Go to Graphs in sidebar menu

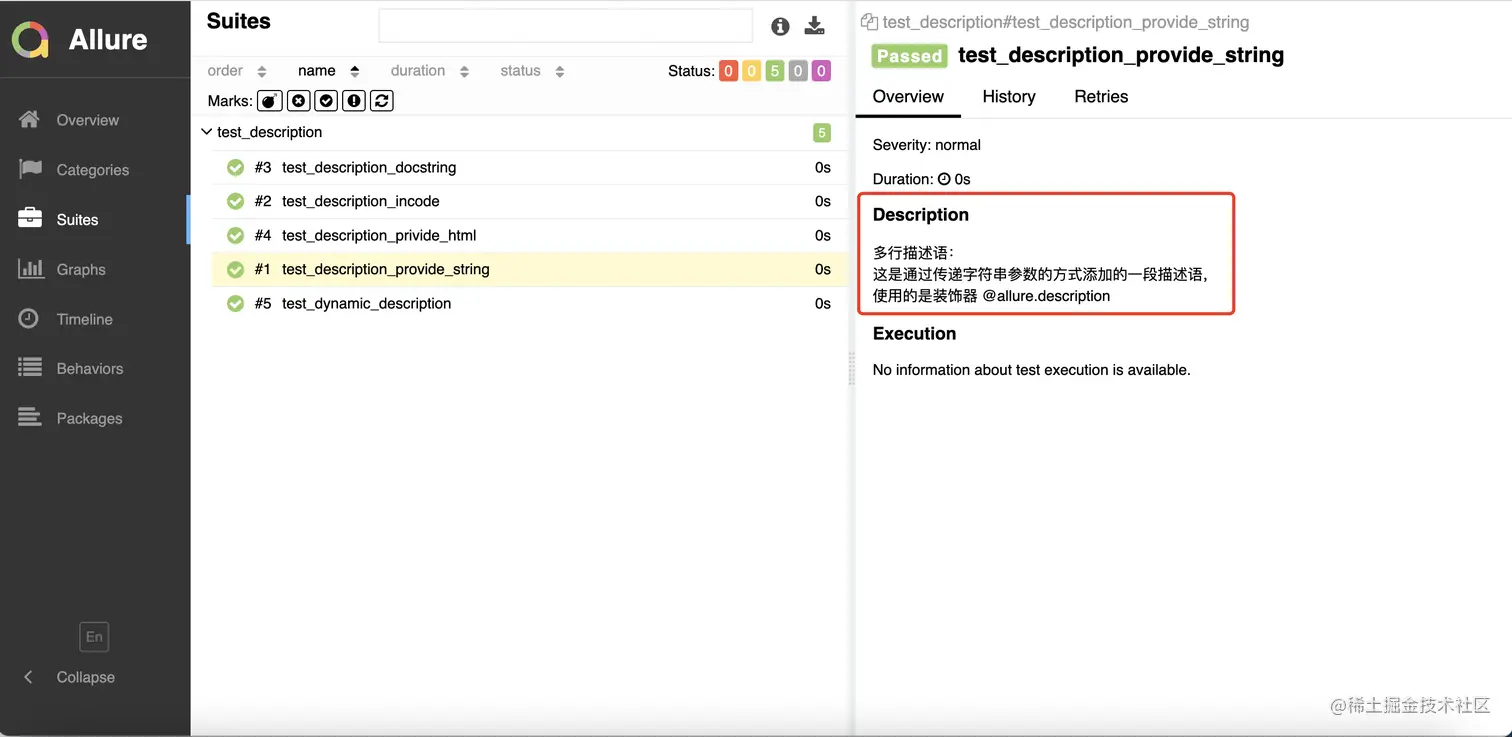click(x=81, y=270)
